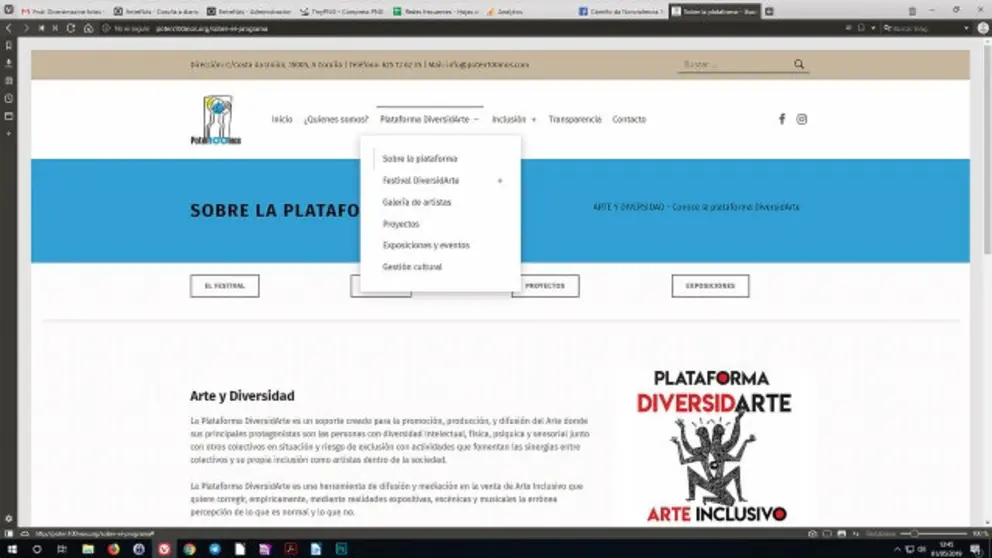This screenshot has height=558, width=992.
Task: Go to the browser home page
Action: click(x=89, y=28)
